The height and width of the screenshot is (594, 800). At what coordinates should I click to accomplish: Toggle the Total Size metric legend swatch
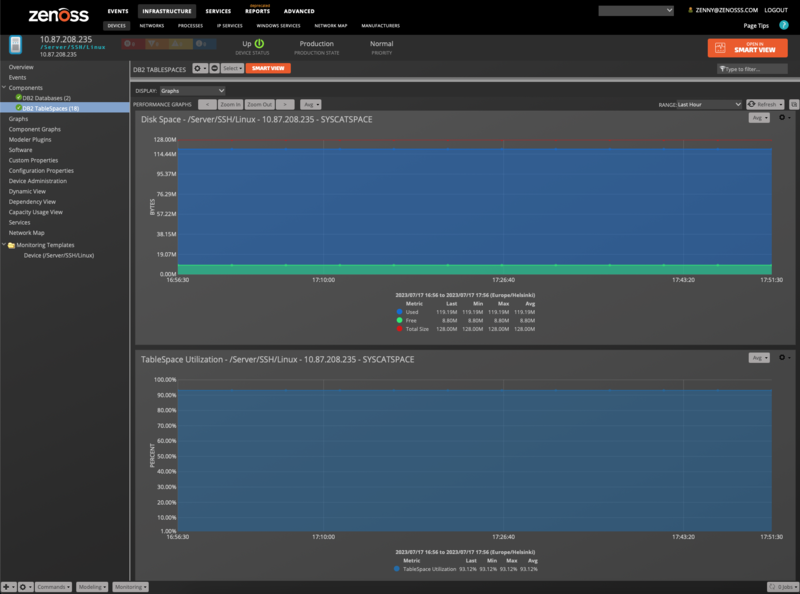coord(399,329)
